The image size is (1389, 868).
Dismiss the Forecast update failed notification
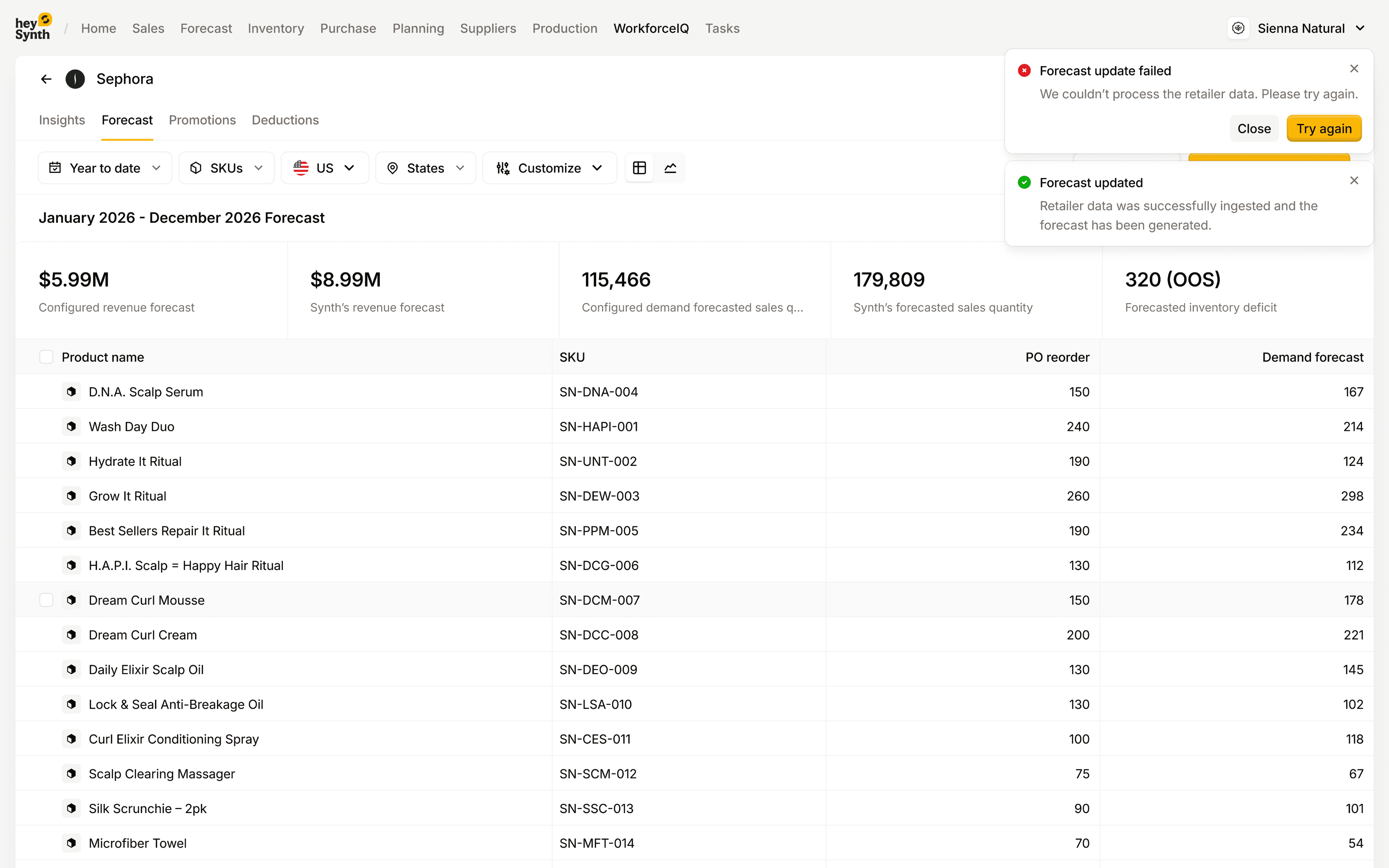(1354, 69)
